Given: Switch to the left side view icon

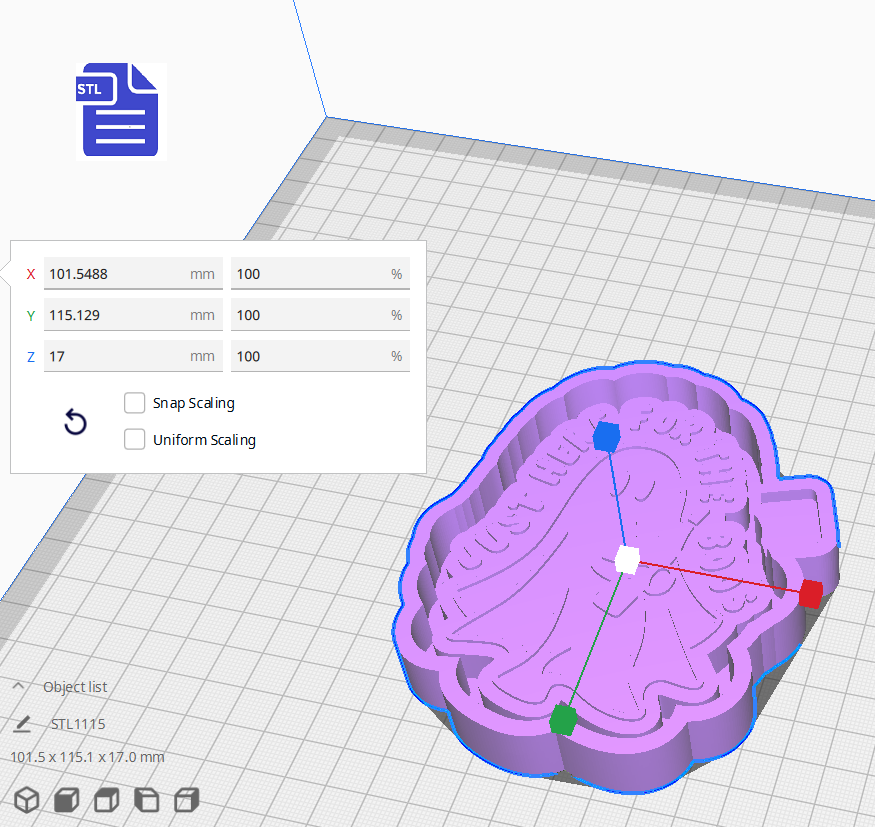Looking at the screenshot, I should point(146,800).
